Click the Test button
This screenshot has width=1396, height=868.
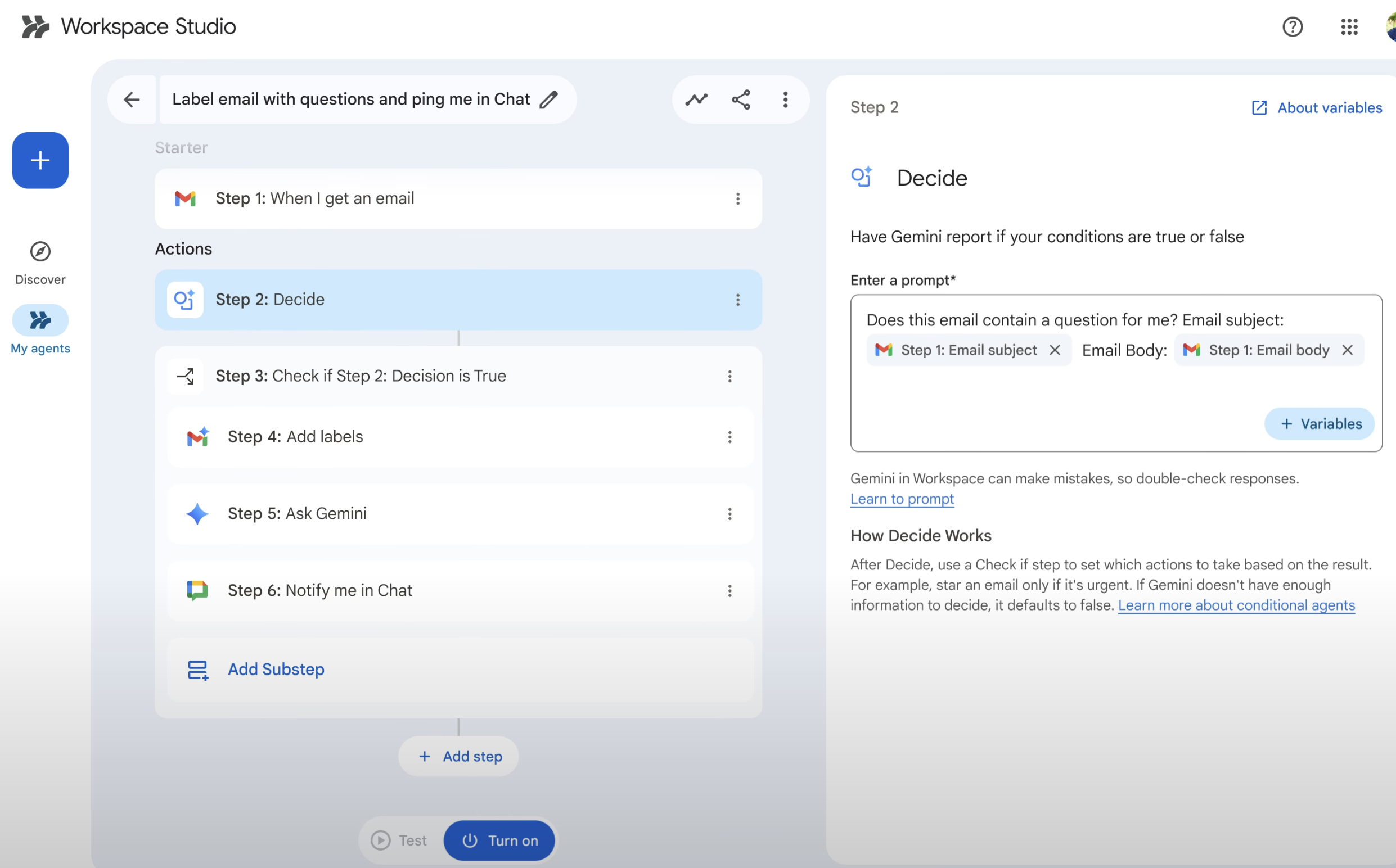[x=400, y=840]
